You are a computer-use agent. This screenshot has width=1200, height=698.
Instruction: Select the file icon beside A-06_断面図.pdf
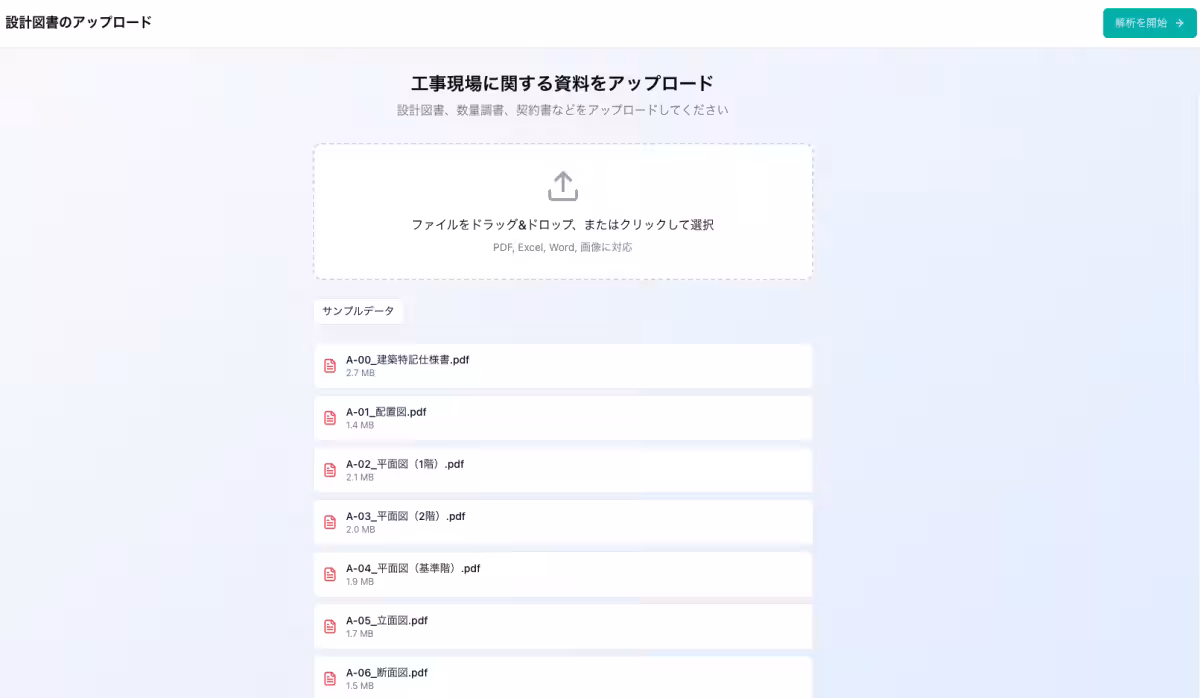coord(329,678)
